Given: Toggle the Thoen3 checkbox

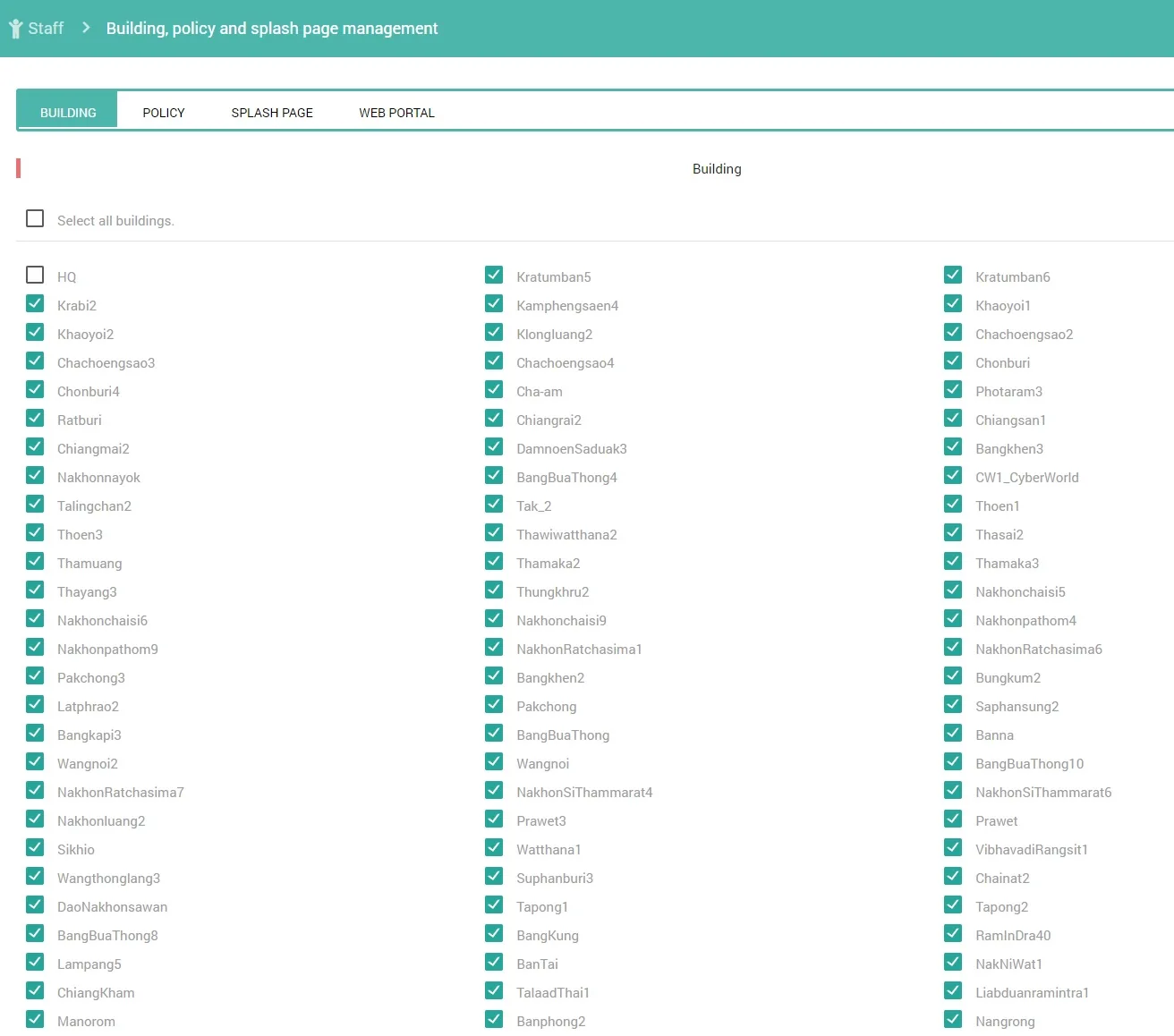Looking at the screenshot, I should [x=35, y=532].
